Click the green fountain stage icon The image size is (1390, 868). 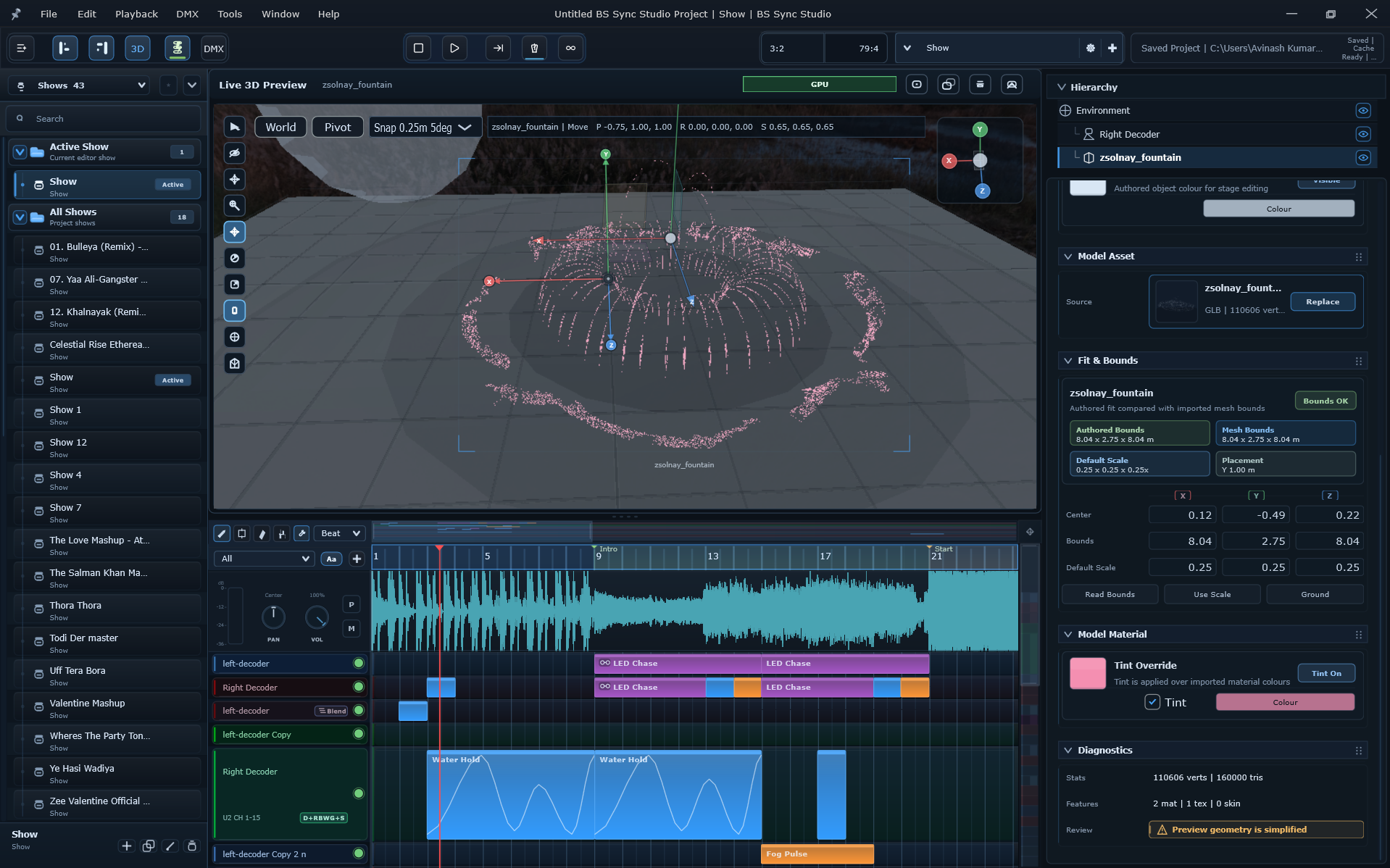pyautogui.click(x=177, y=48)
